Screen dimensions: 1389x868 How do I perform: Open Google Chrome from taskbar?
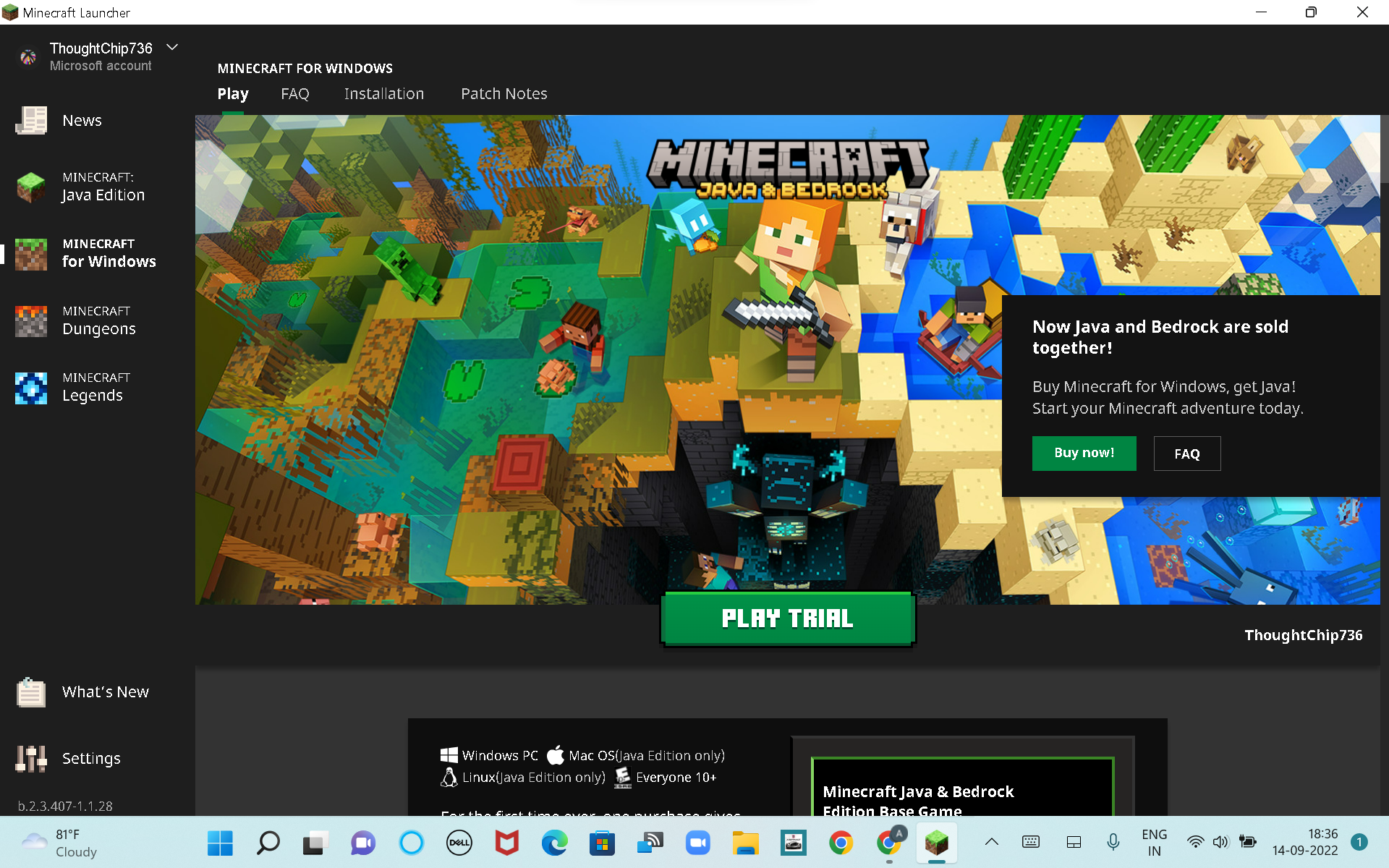(841, 843)
